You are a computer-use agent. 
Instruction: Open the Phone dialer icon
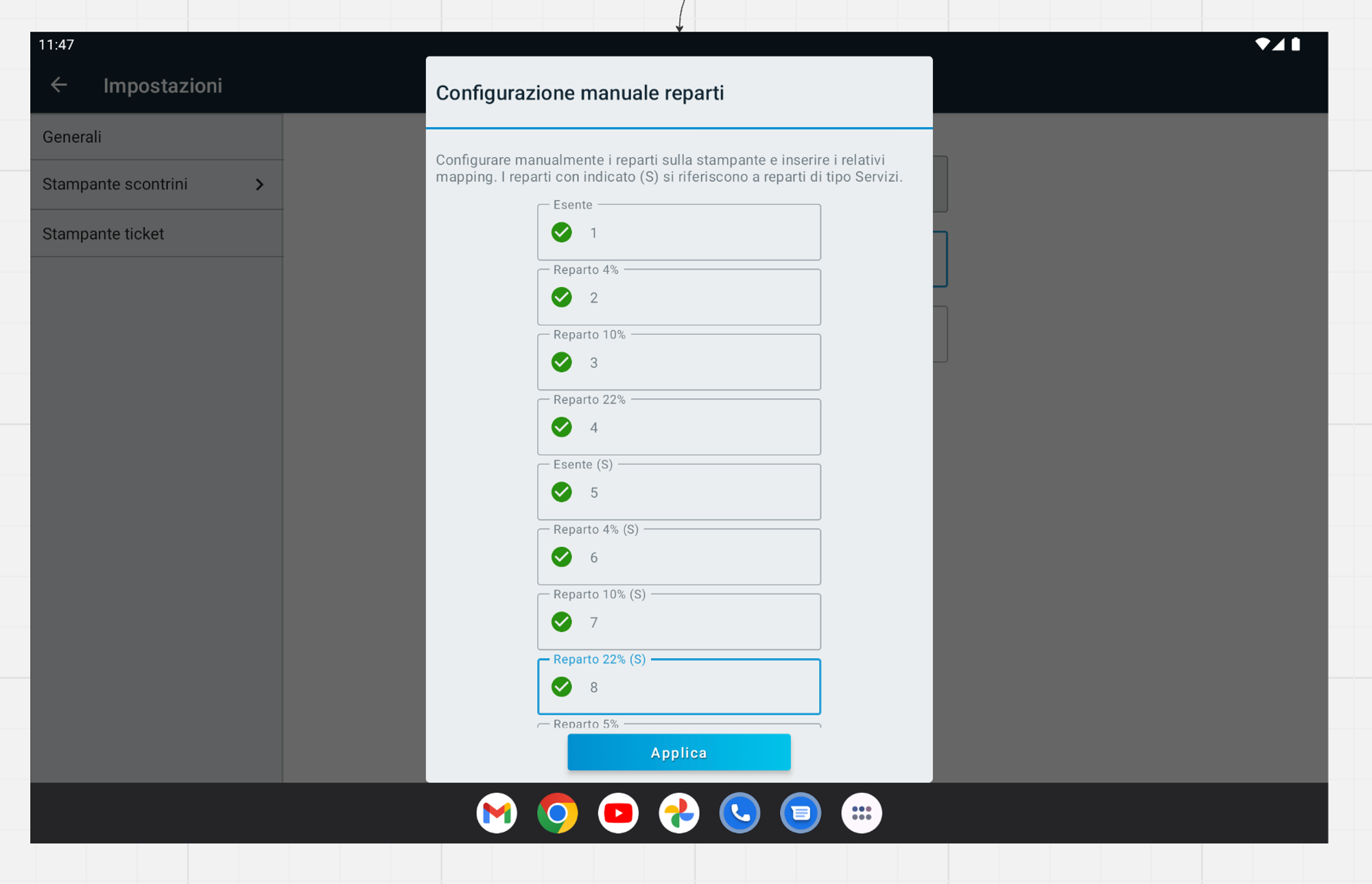pyautogui.click(x=740, y=813)
